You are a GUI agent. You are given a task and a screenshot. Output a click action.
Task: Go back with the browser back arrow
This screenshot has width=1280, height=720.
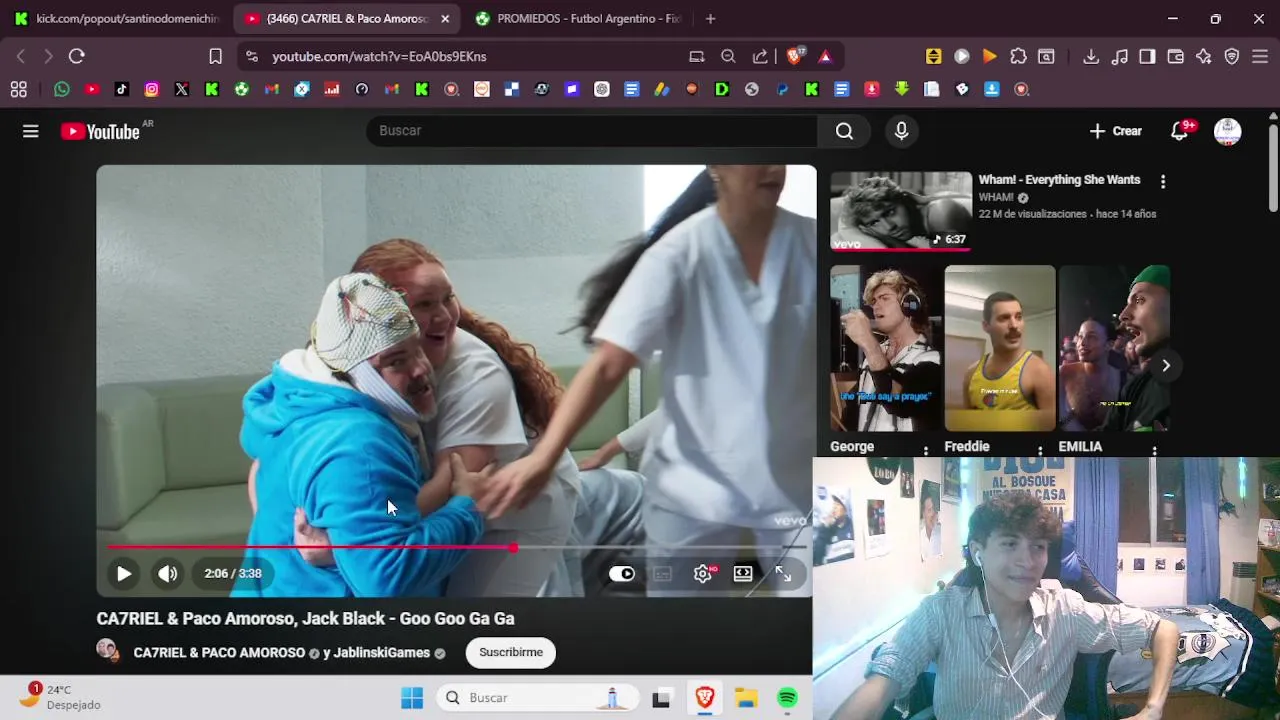point(20,56)
